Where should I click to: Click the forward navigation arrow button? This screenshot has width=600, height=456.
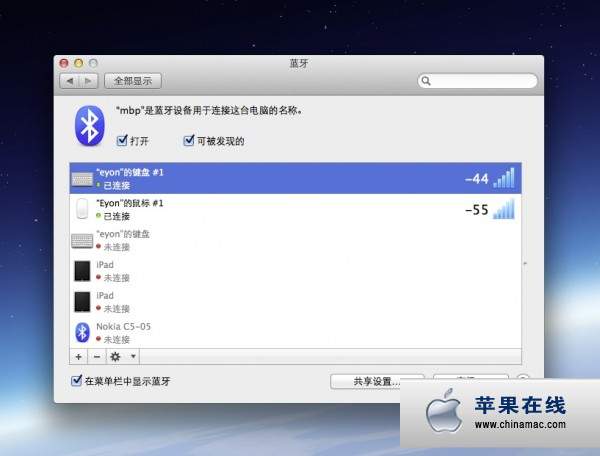(x=89, y=81)
